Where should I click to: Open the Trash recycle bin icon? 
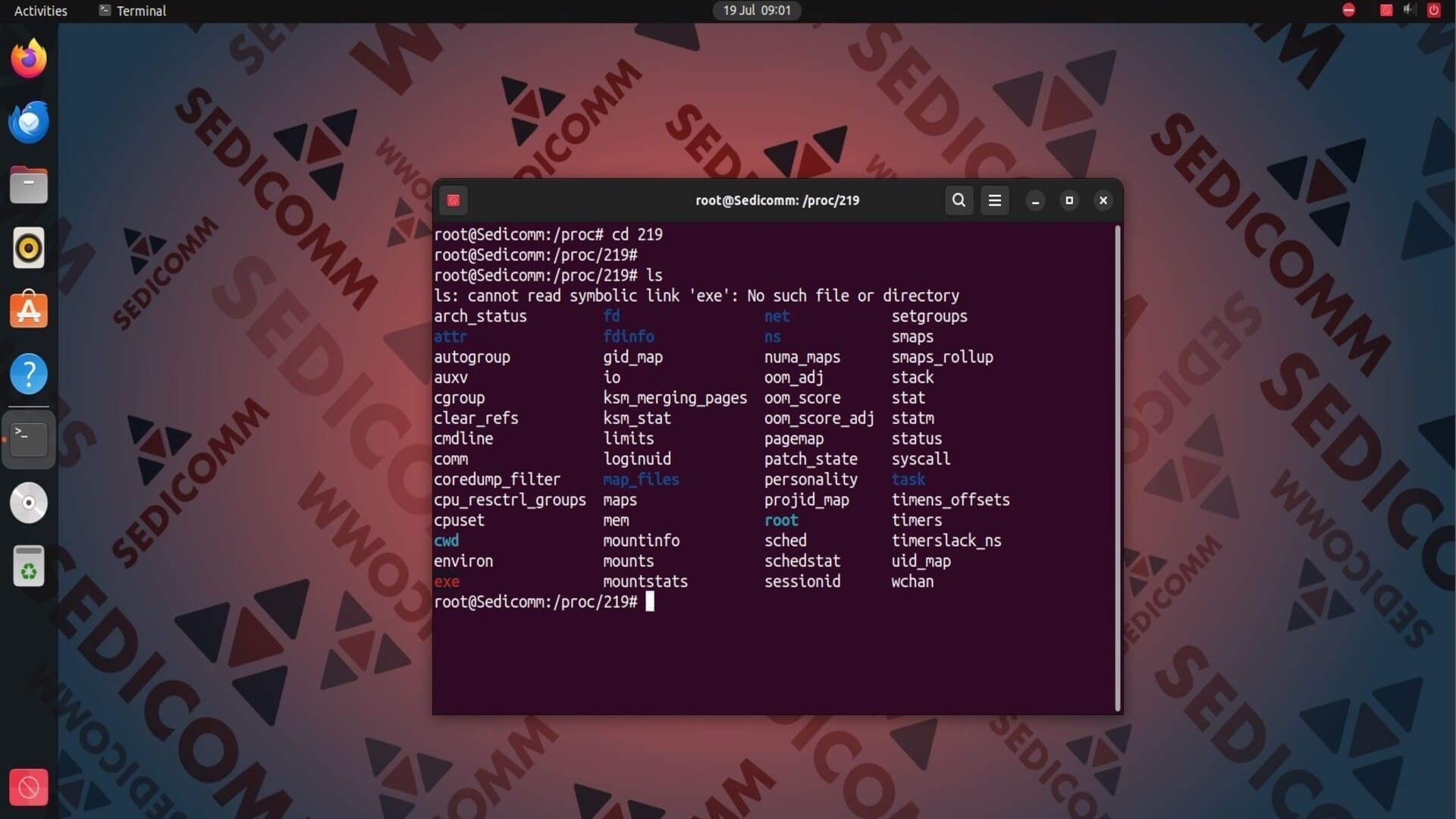29,566
